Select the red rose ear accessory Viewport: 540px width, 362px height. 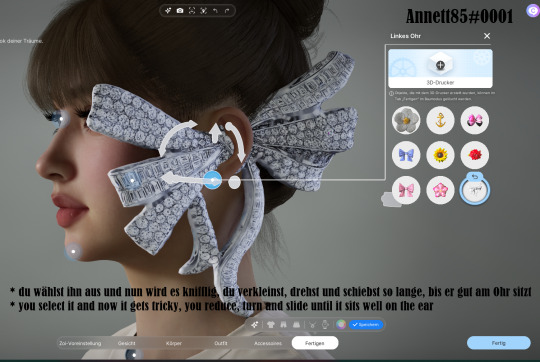click(x=475, y=155)
